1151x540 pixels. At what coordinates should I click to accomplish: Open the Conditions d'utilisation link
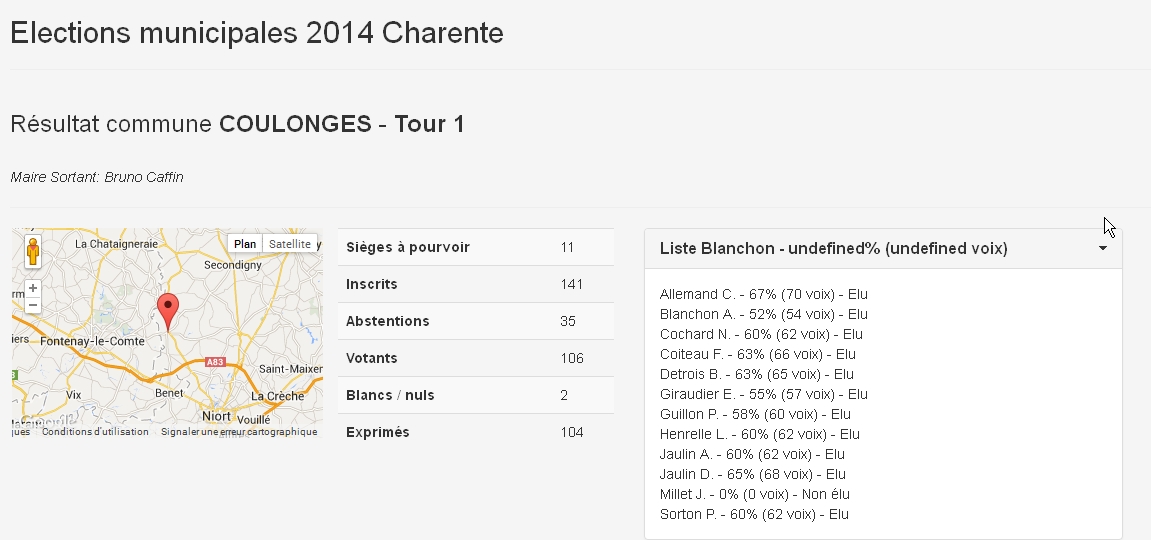pos(95,432)
